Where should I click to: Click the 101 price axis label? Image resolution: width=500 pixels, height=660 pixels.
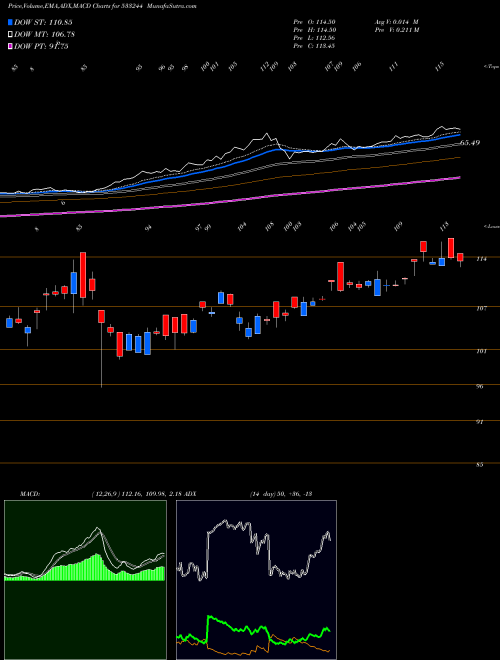tap(481, 351)
